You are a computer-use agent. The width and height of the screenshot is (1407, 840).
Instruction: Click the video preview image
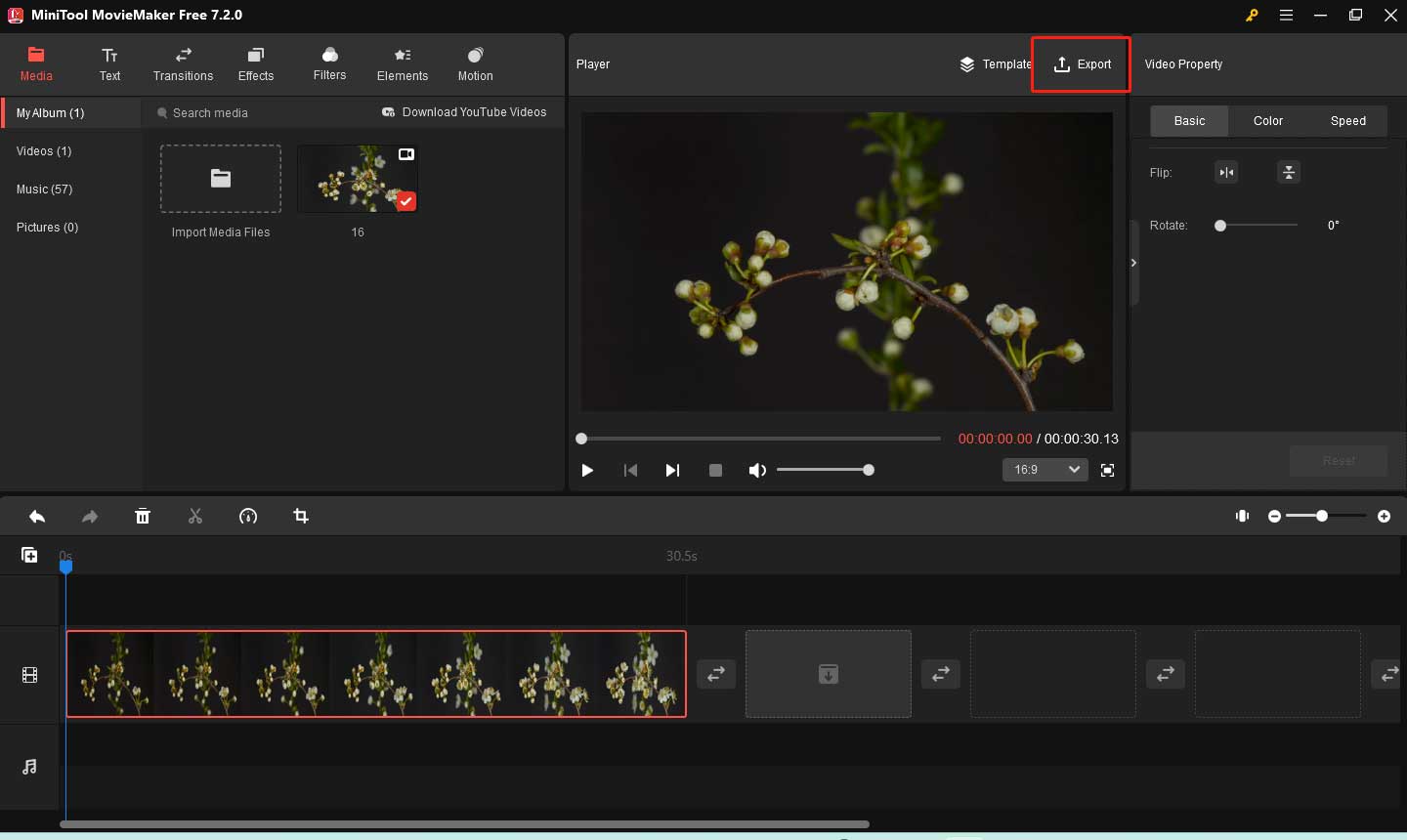click(x=847, y=262)
